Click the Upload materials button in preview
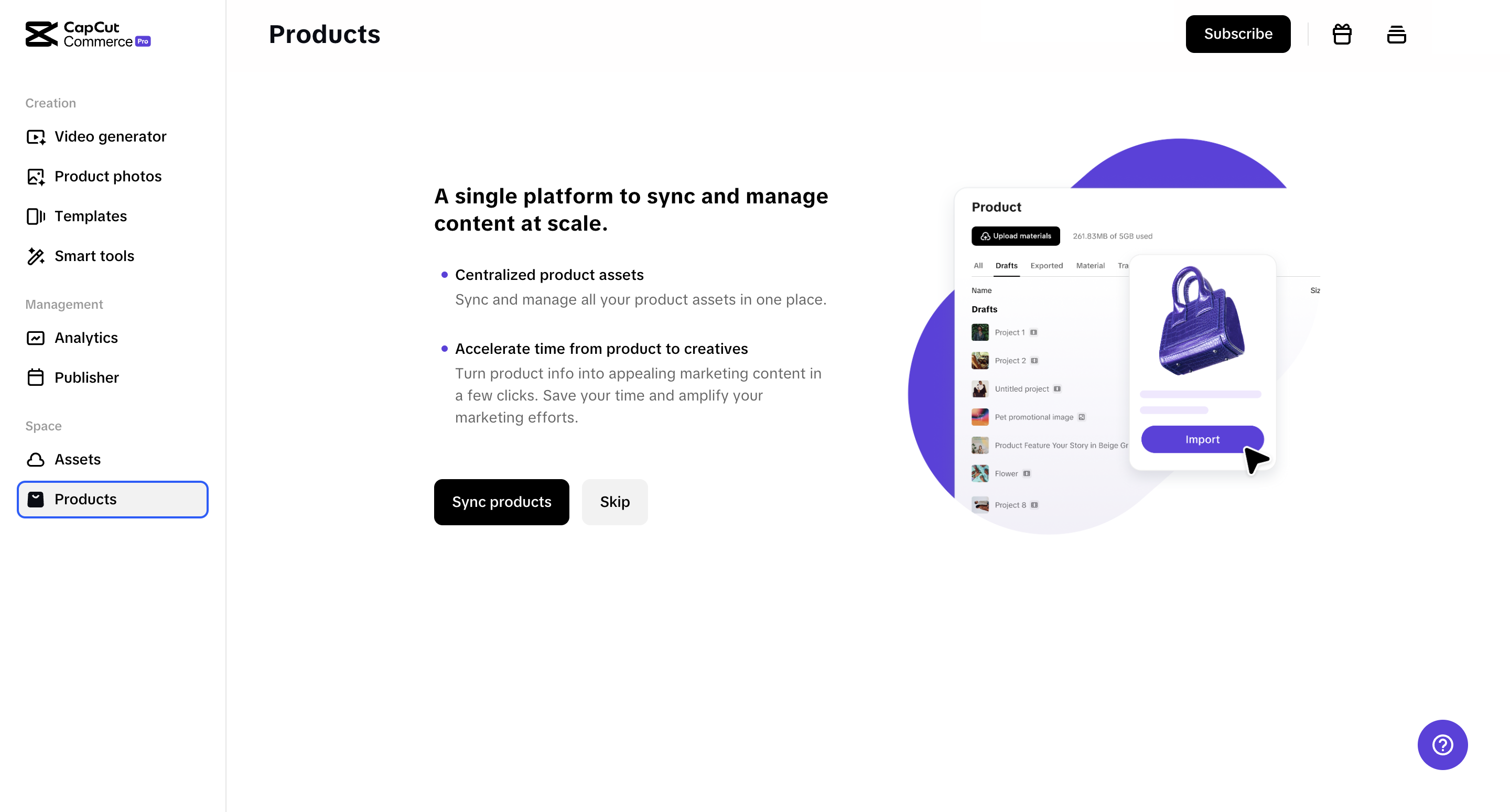Screen dimensions: 1510x812 pyautogui.click(x=1015, y=236)
